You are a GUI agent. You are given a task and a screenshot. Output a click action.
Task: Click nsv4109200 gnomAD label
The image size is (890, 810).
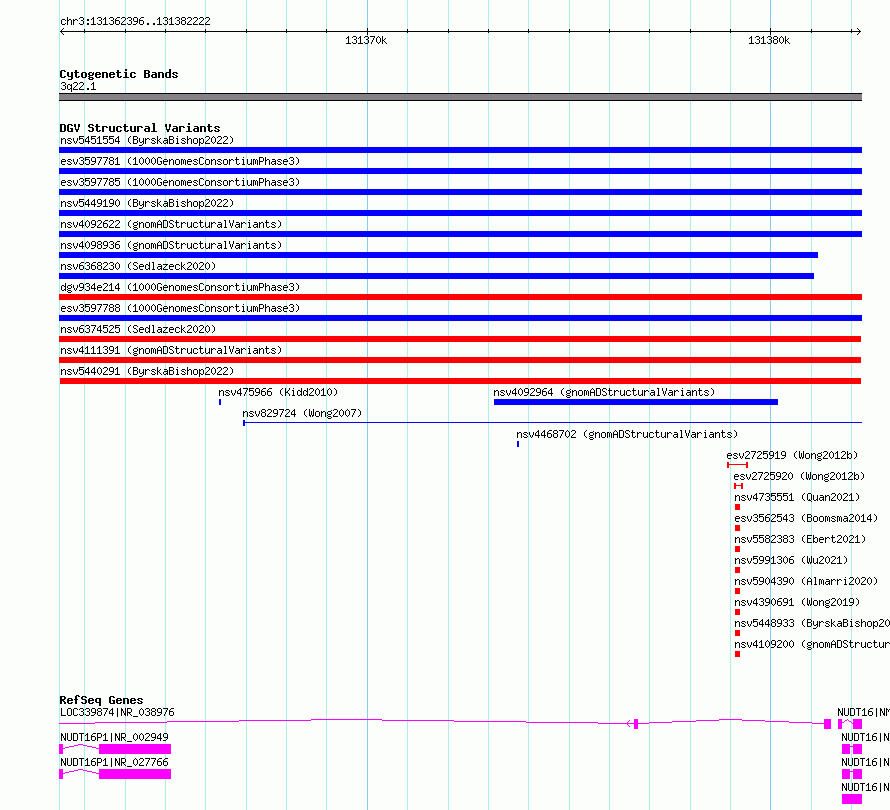tap(812, 644)
